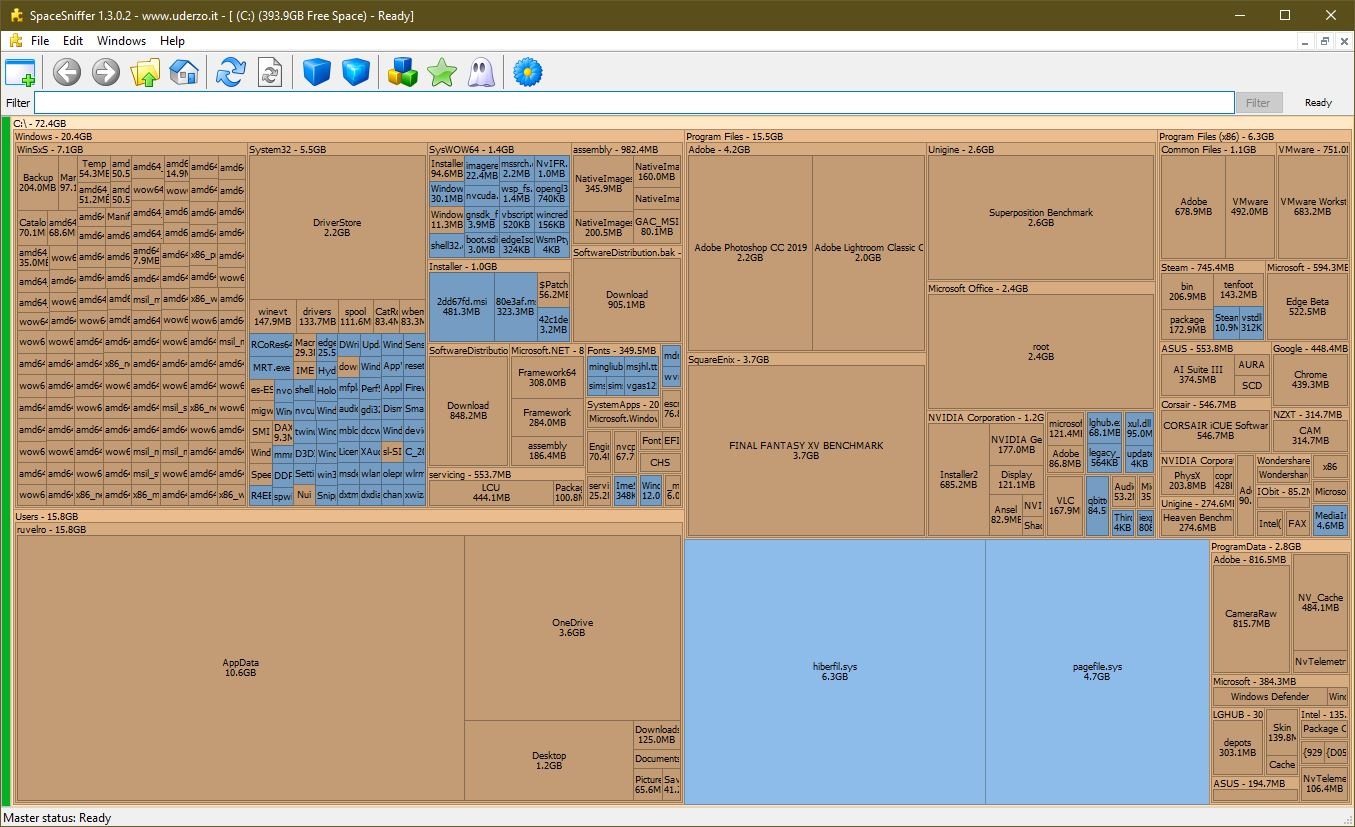
Task: Select the CORSAIR iCUE Software 546.7MB block
Action: coord(1215,431)
